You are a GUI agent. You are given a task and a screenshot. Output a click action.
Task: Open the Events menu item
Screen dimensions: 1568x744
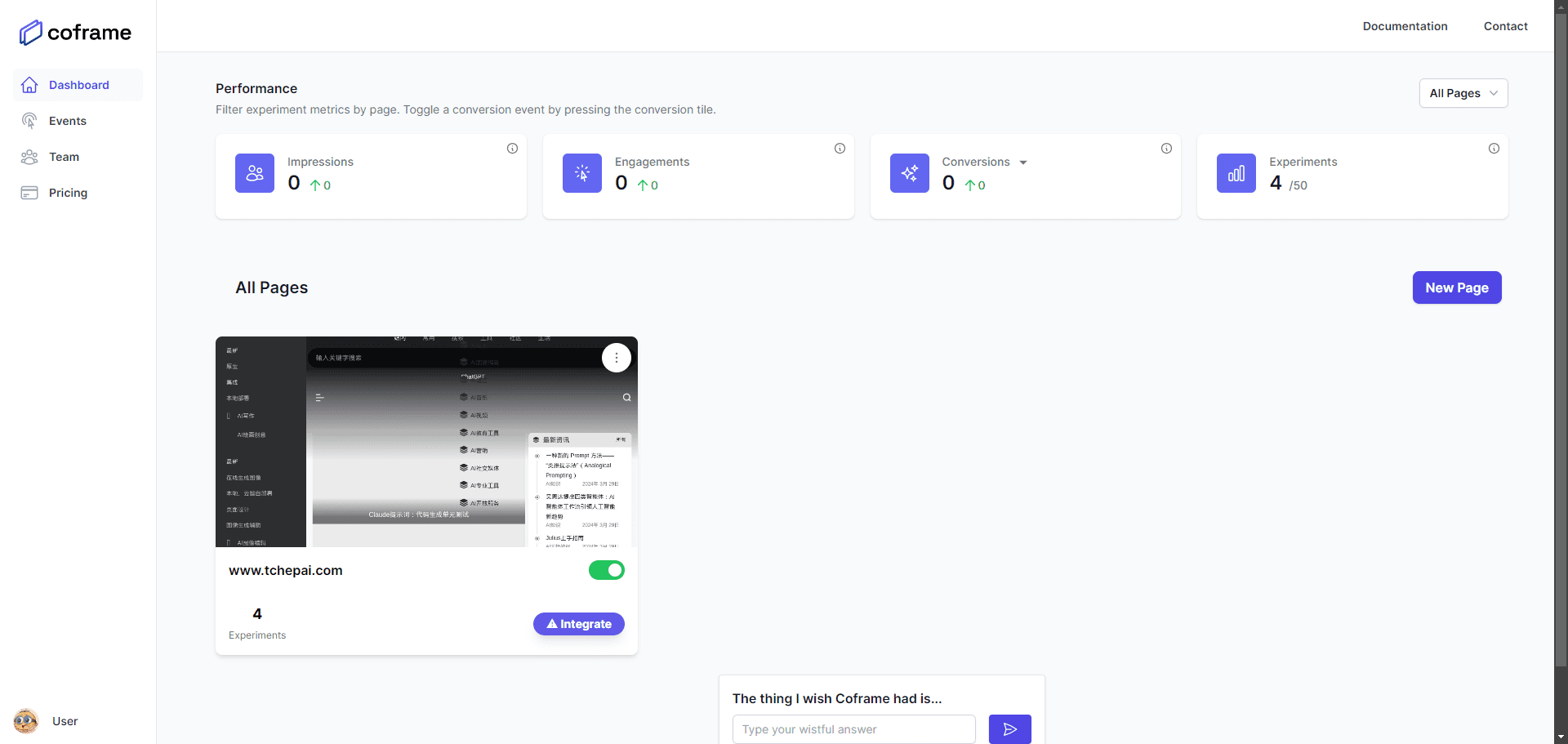click(78, 121)
